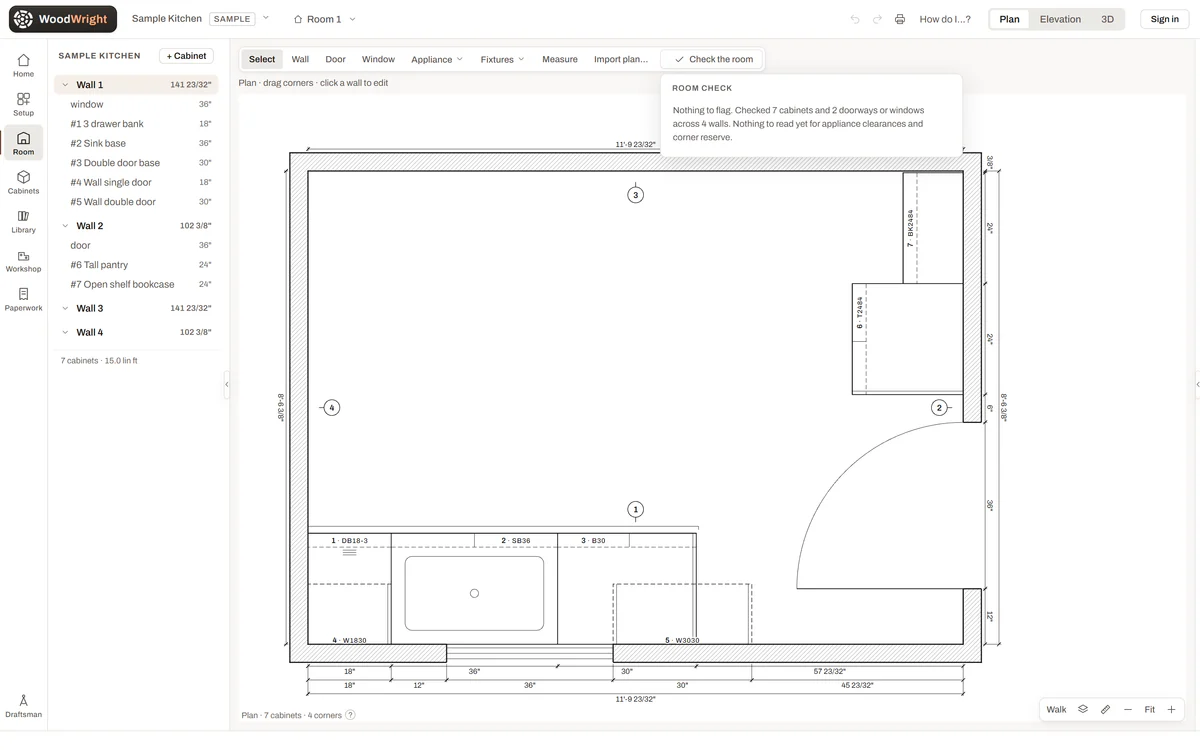Viewport: 1200px width, 750px height.
Task: Open the Appliance dropdown
Action: (437, 59)
